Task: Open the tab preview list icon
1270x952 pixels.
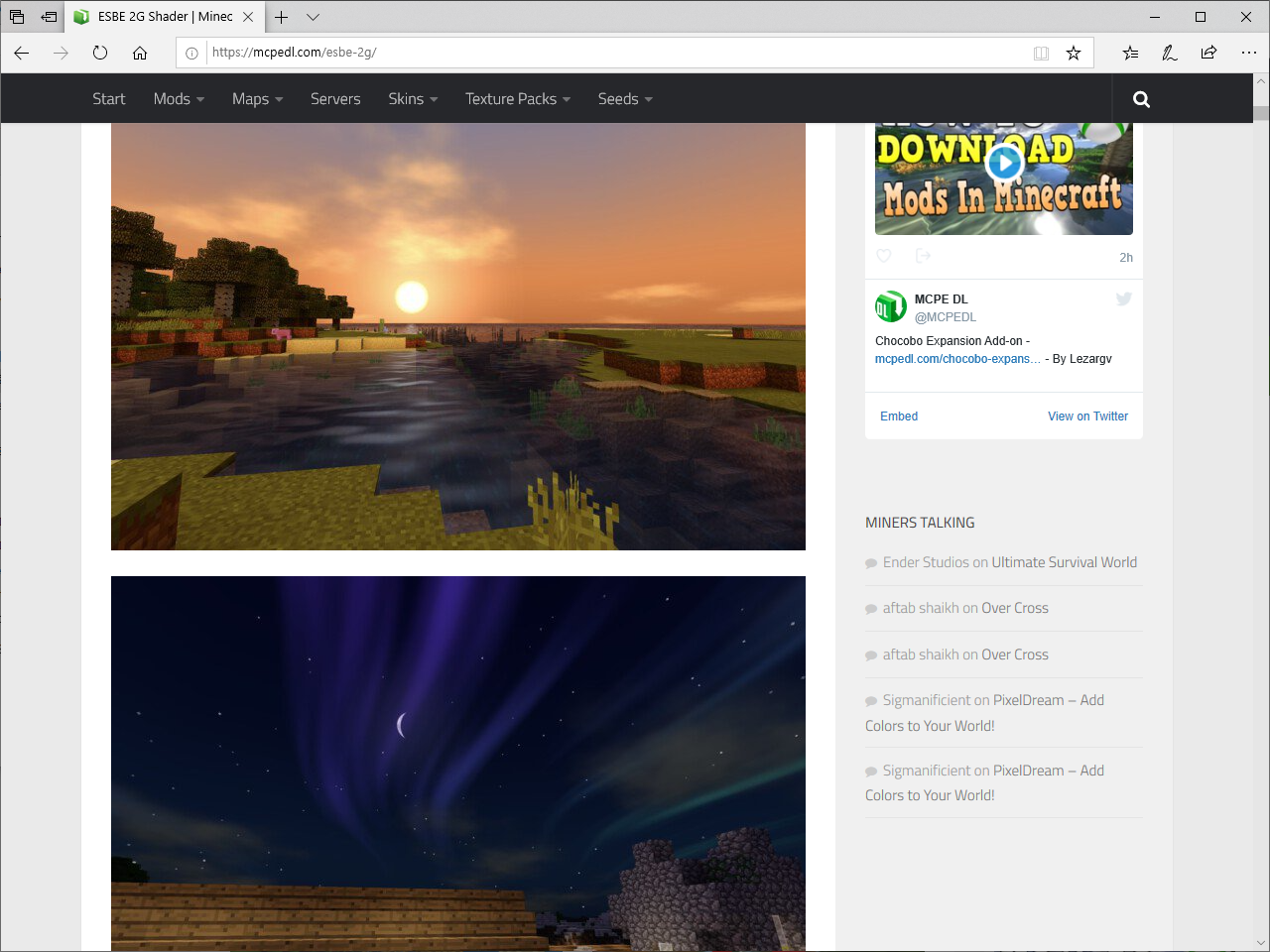Action: click(x=17, y=17)
